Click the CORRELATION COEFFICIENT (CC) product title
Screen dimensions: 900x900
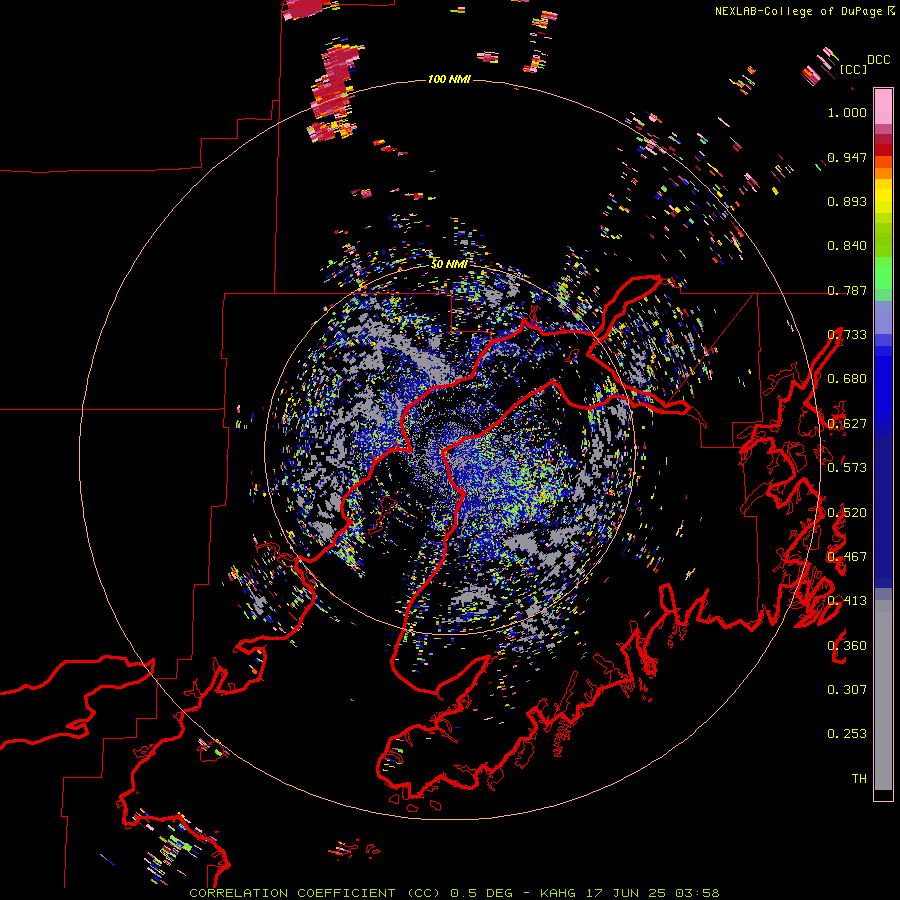click(315, 893)
